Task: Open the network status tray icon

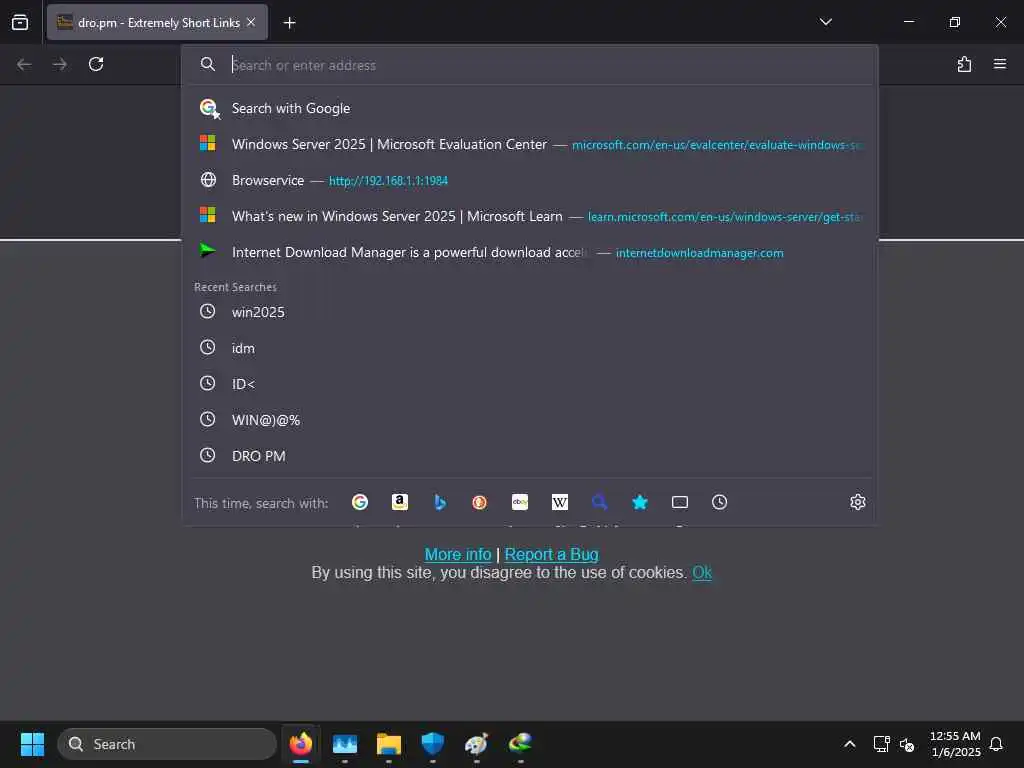Action: [881, 744]
